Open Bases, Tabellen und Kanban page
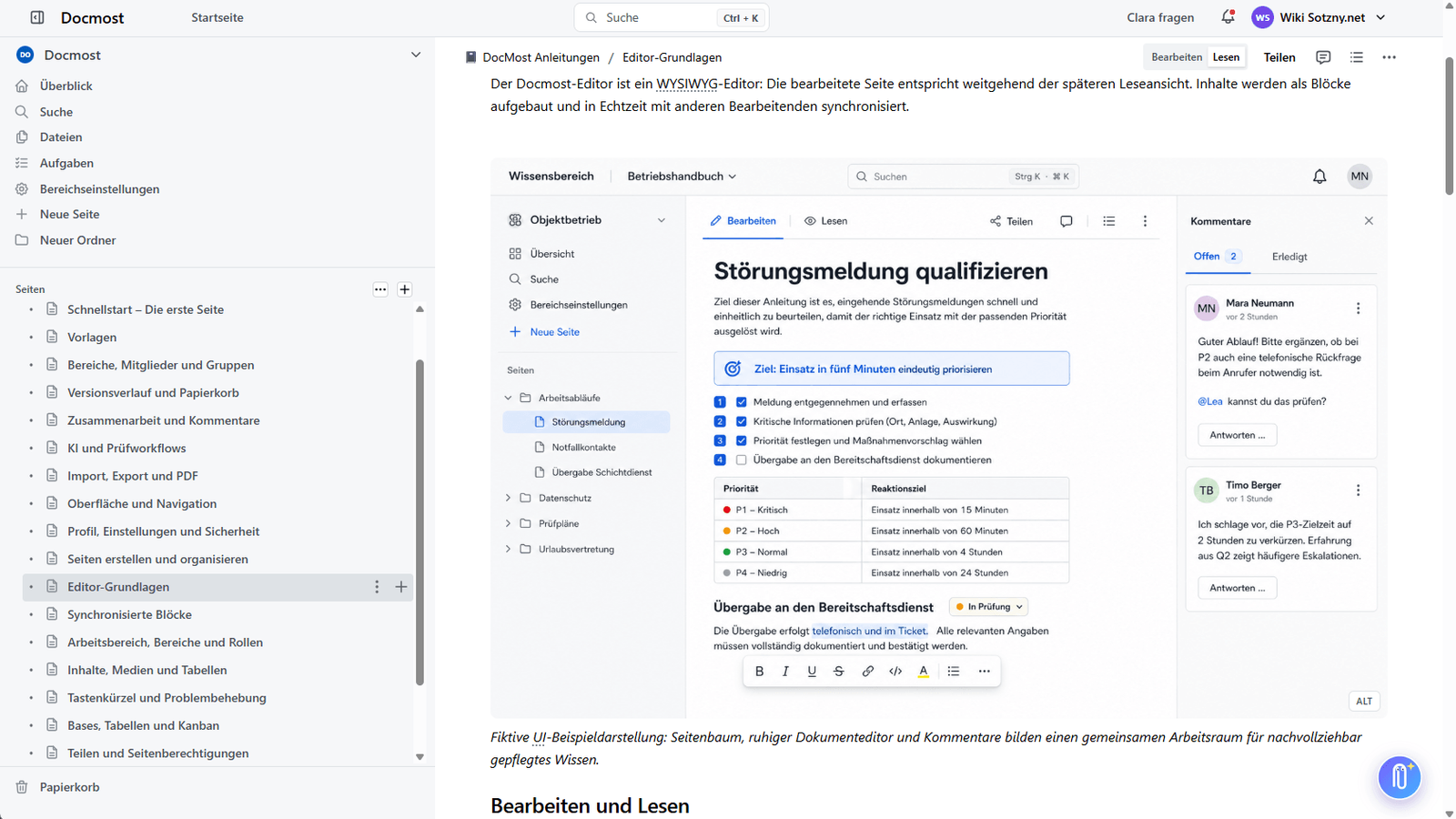Screen dimensions: 1456x819 click(x=143, y=726)
